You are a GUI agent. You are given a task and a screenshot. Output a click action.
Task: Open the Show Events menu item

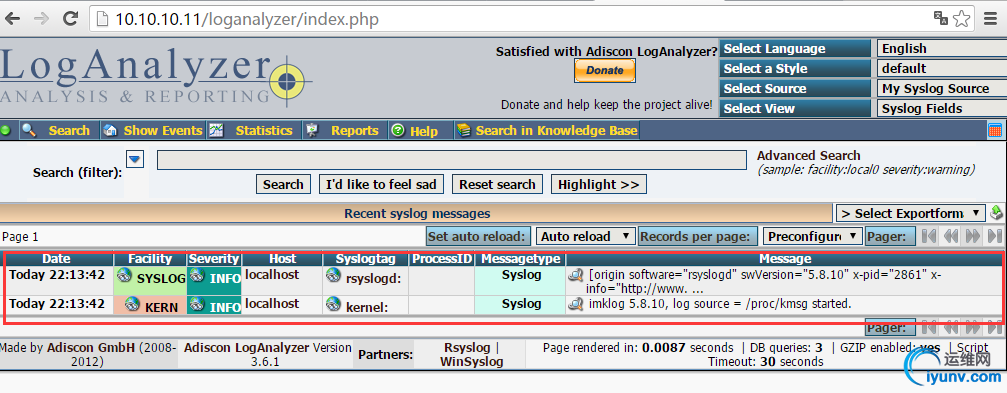154,130
